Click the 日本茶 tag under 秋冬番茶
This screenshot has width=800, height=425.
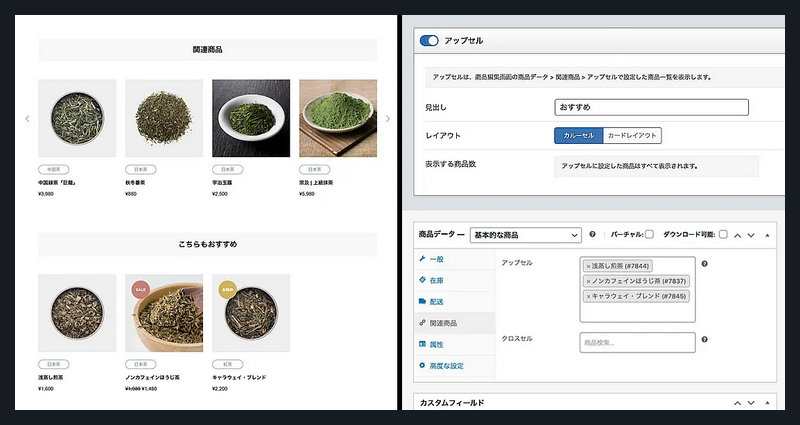141,169
